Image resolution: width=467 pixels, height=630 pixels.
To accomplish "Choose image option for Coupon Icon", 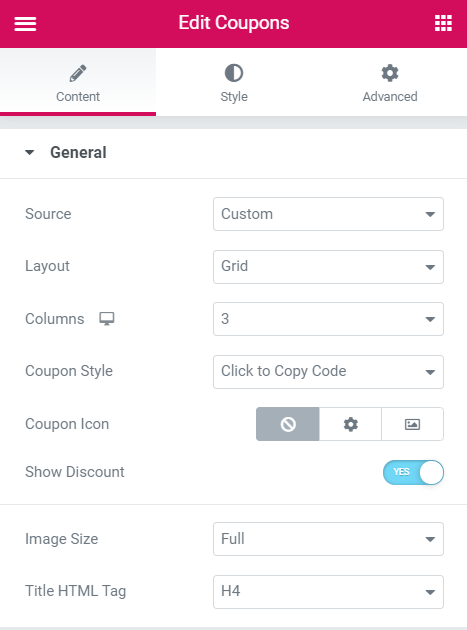I will click(x=412, y=424).
